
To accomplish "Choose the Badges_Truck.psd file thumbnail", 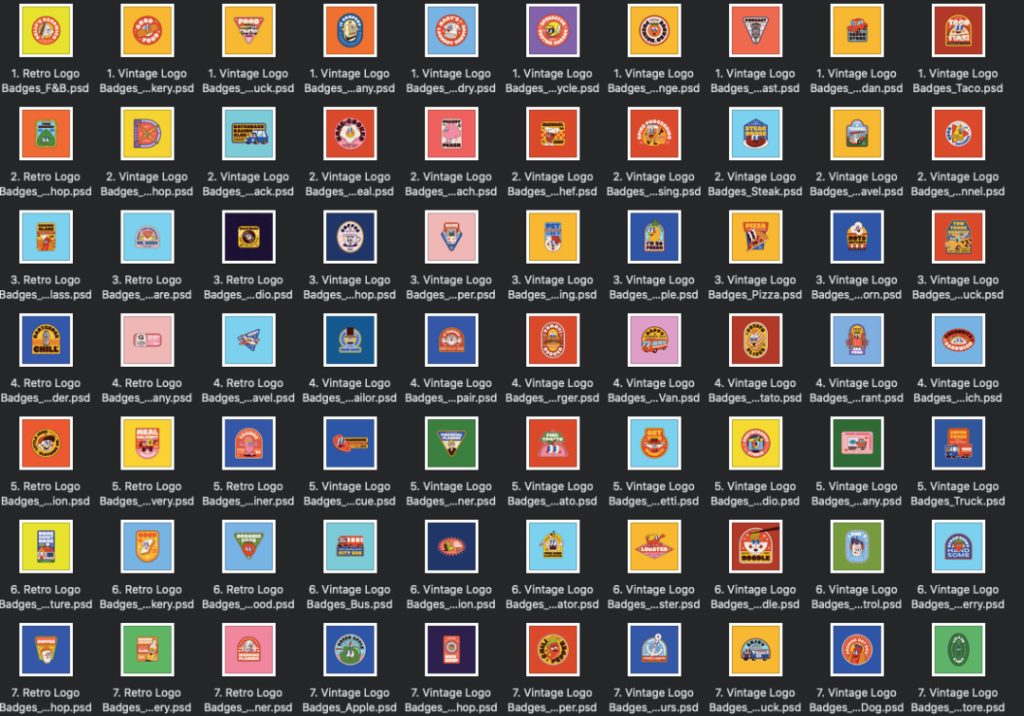I will point(957,443).
